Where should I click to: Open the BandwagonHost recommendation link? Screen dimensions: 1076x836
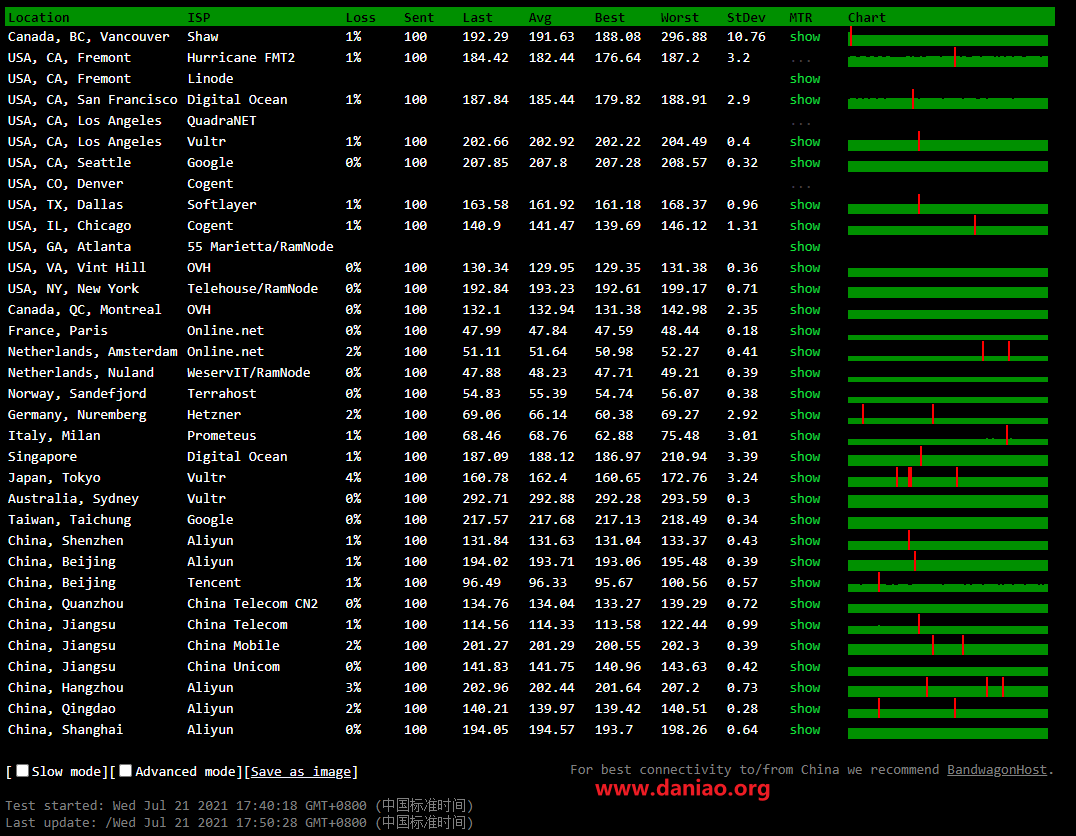point(997,769)
